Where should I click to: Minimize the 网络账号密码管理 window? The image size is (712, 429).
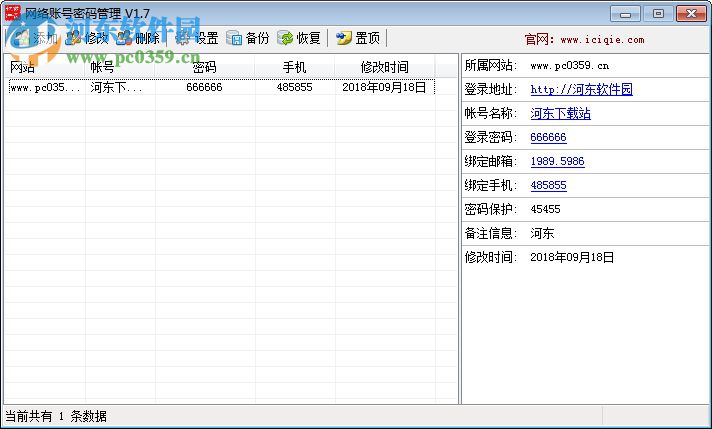625,14
